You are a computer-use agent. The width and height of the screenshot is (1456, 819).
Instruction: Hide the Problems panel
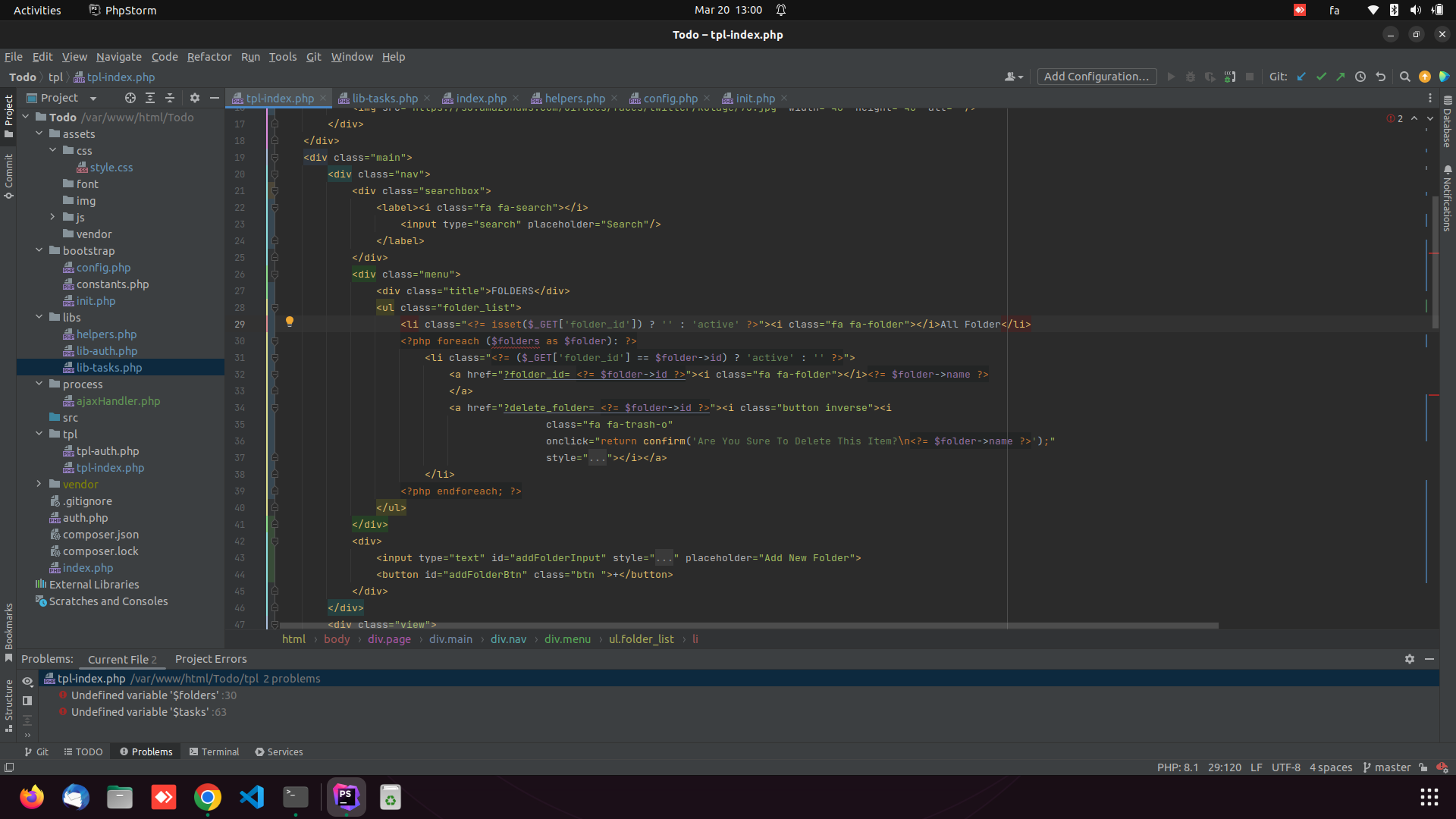[x=1429, y=659]
